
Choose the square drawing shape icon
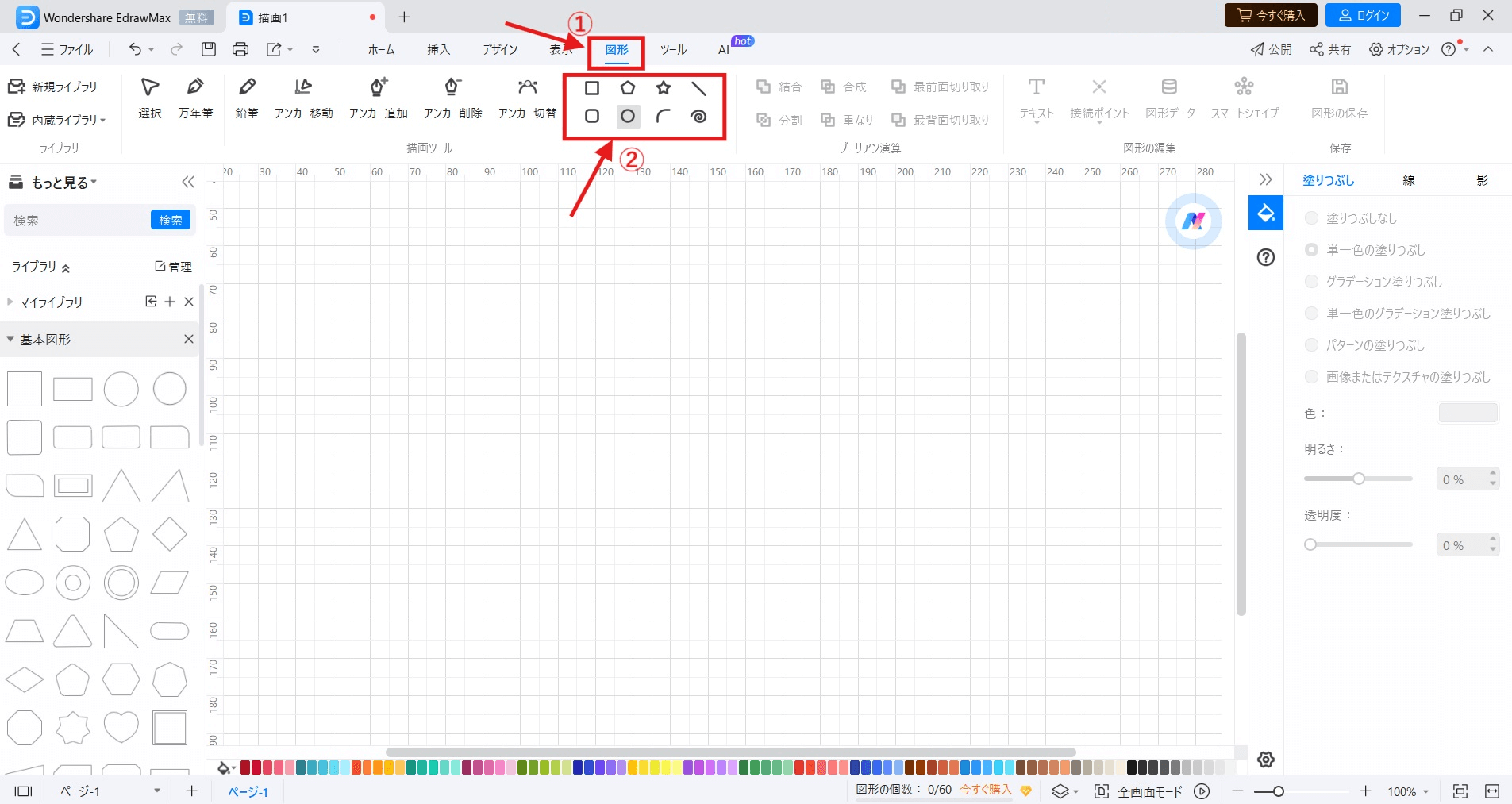point(592,88)
